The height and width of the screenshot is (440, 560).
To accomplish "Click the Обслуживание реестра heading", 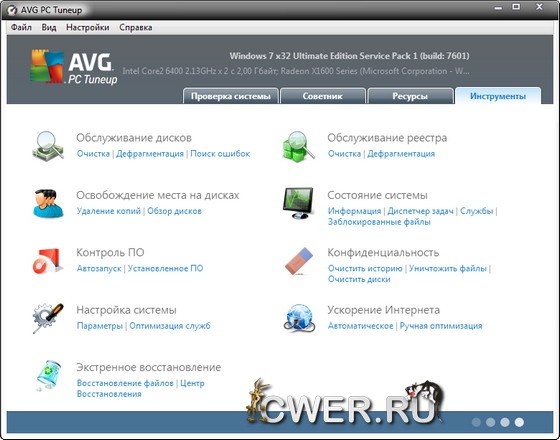I will point(387,138).
